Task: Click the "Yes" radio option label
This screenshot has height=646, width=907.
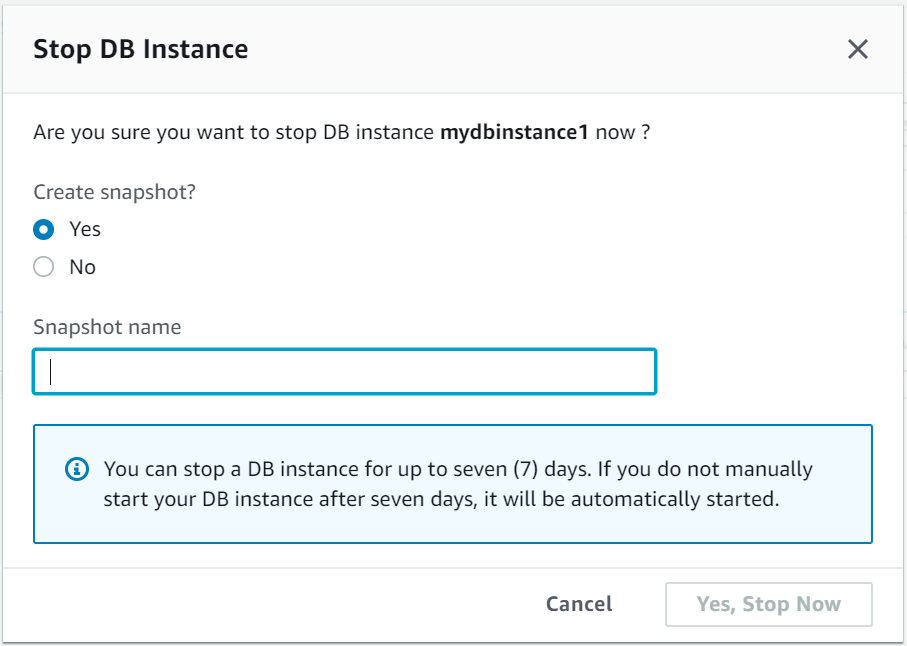Action: pyautogui.click(x=85, y=229)
